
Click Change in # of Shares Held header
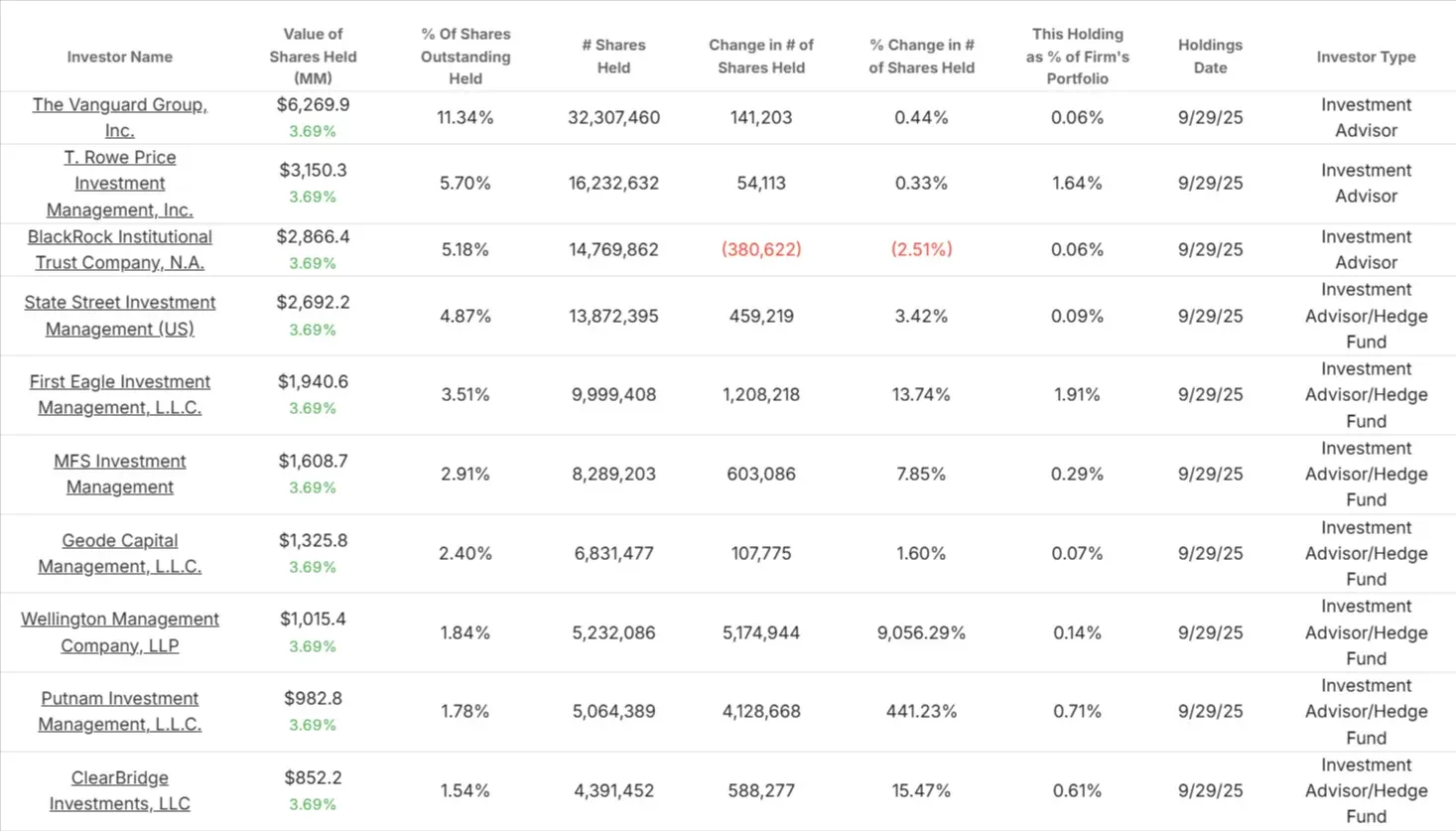[x=761, y=57]
